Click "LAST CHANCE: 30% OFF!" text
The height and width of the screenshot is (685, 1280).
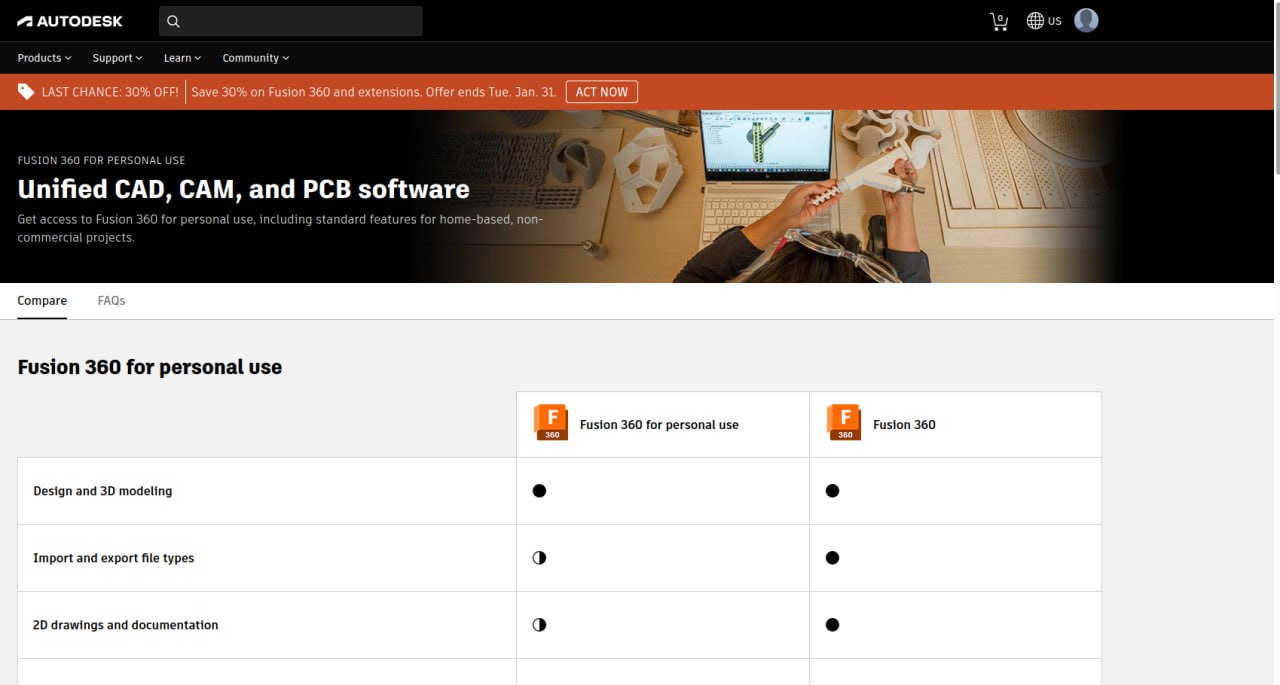point(110,92)
